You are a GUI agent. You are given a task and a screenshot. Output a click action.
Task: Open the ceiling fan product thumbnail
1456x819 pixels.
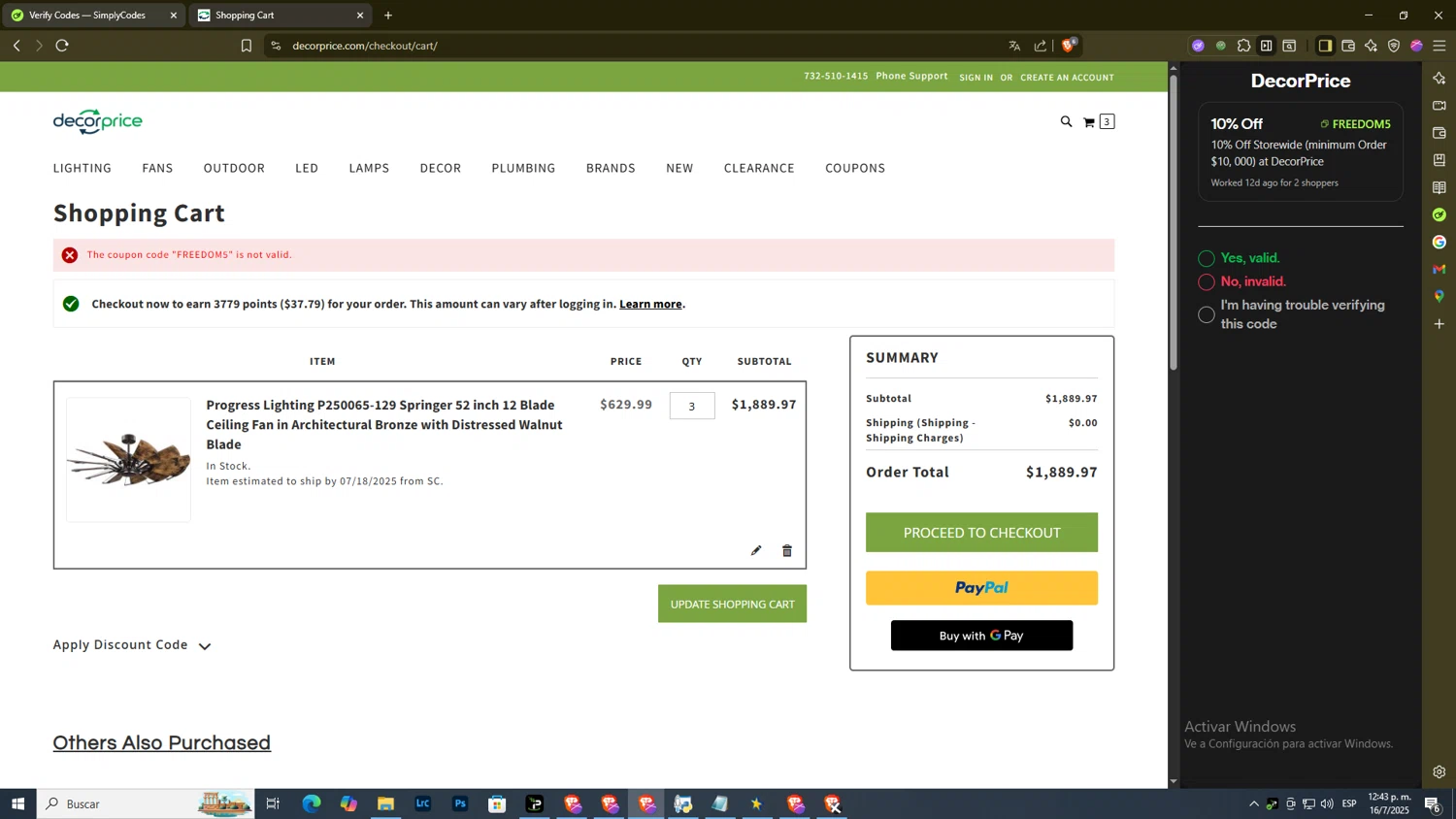tap(128, 459)
